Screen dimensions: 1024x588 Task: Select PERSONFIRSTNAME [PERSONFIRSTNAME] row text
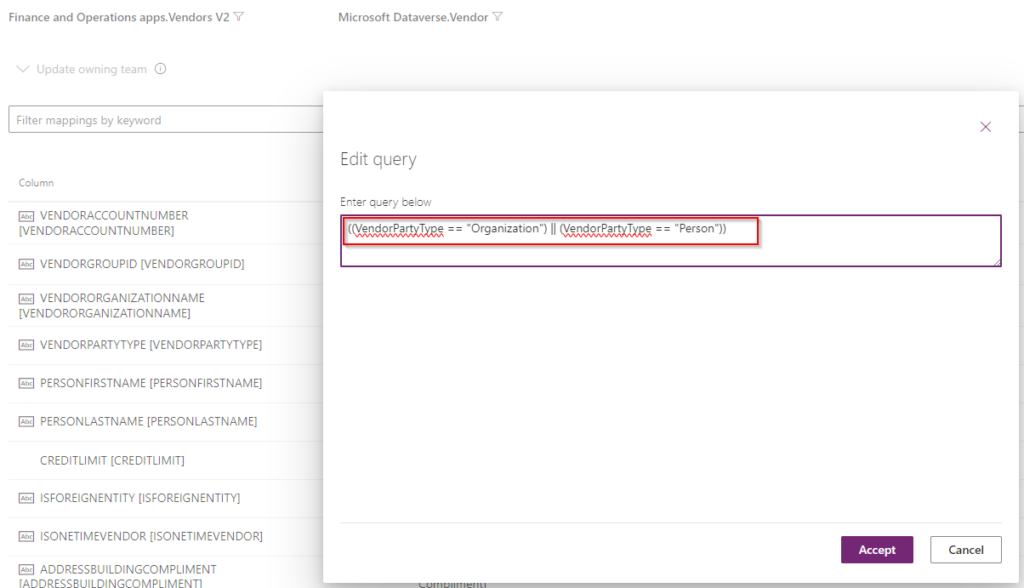pyautogui.click(x=151, y=383)
